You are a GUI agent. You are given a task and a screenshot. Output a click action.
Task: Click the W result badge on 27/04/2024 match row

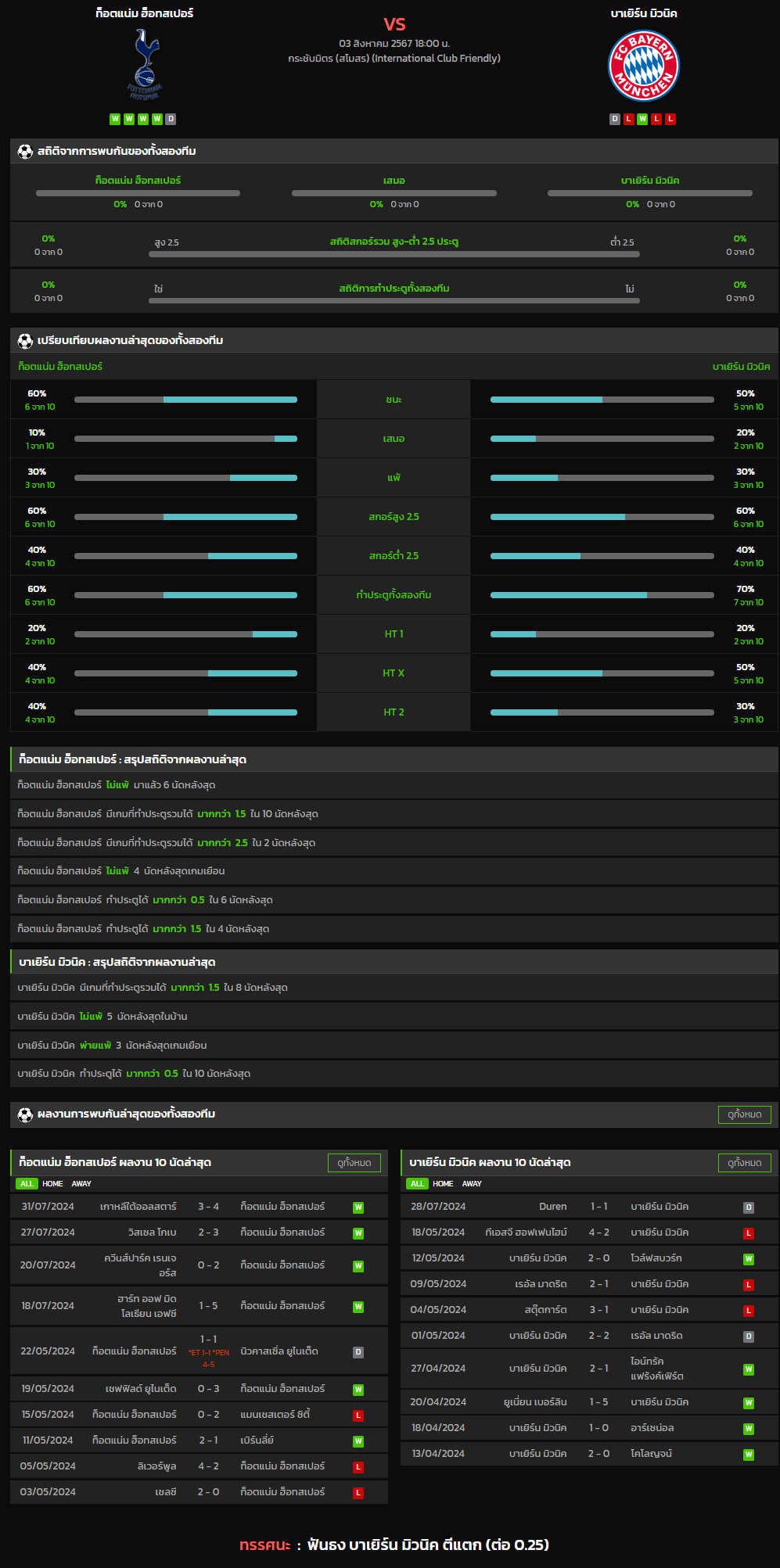[749, 1369]
